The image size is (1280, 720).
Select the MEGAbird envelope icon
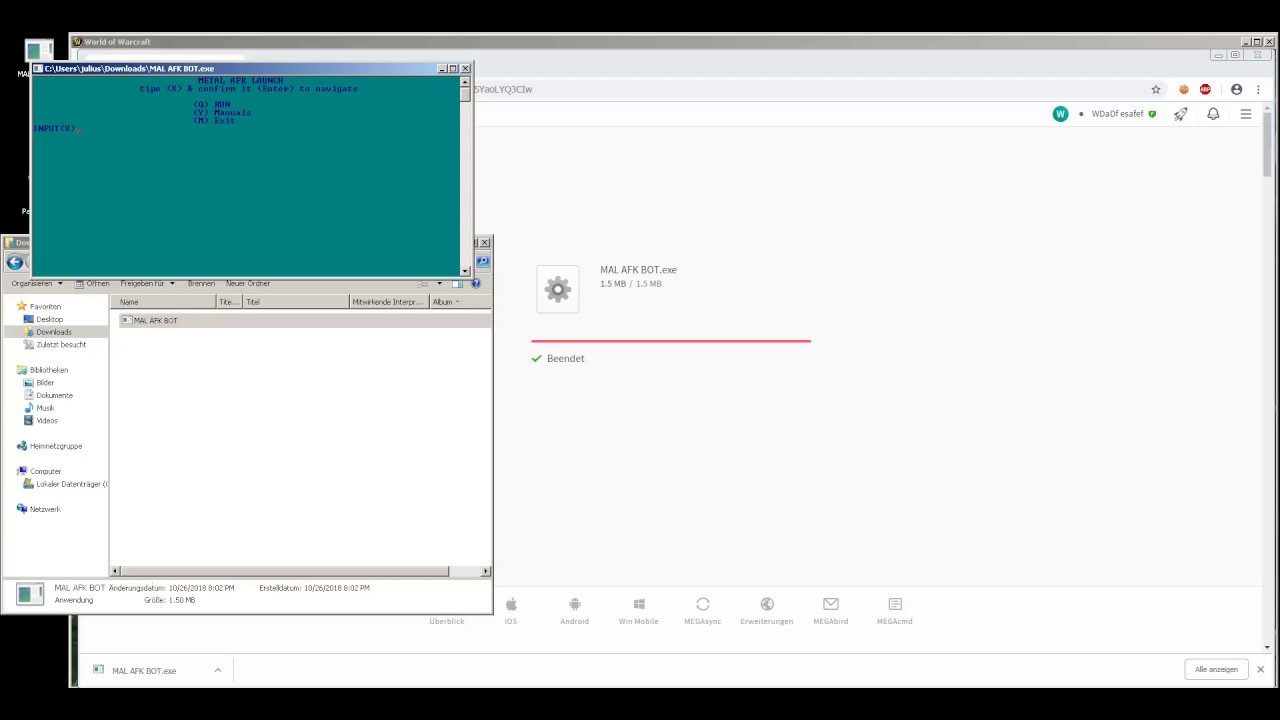(831, 604)
